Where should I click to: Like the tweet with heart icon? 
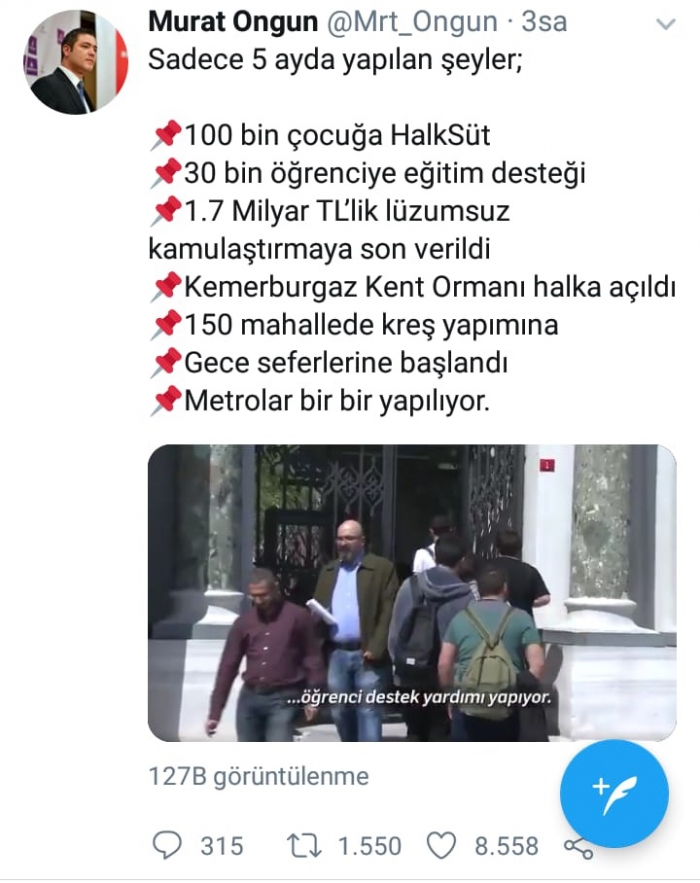pyautogui.click(x=441, y=846)
